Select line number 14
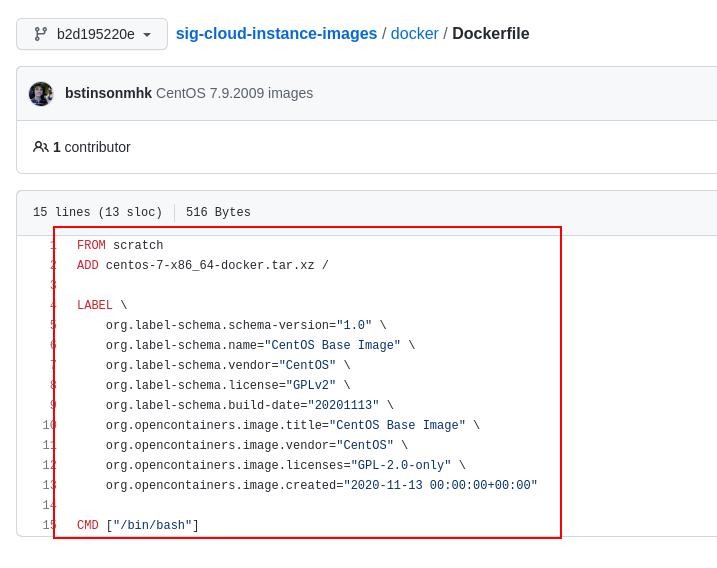The height and width of the screenshot is (568, 717). point(49,505)
